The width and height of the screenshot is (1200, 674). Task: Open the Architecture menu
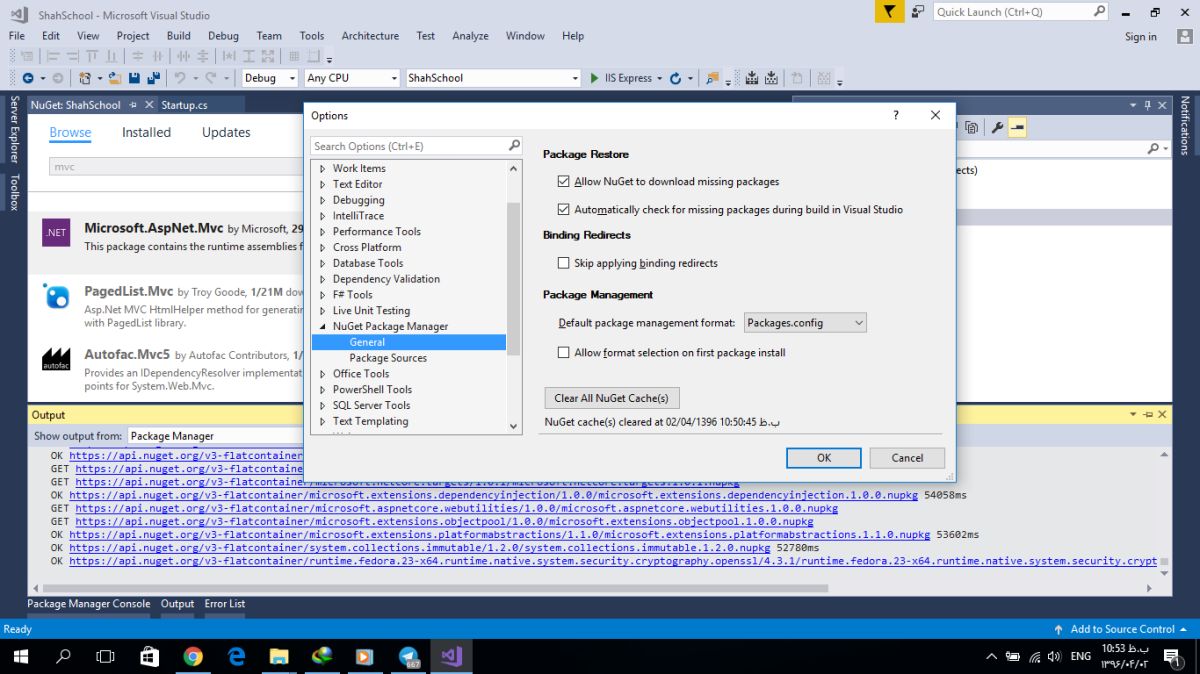pos(370,36)
